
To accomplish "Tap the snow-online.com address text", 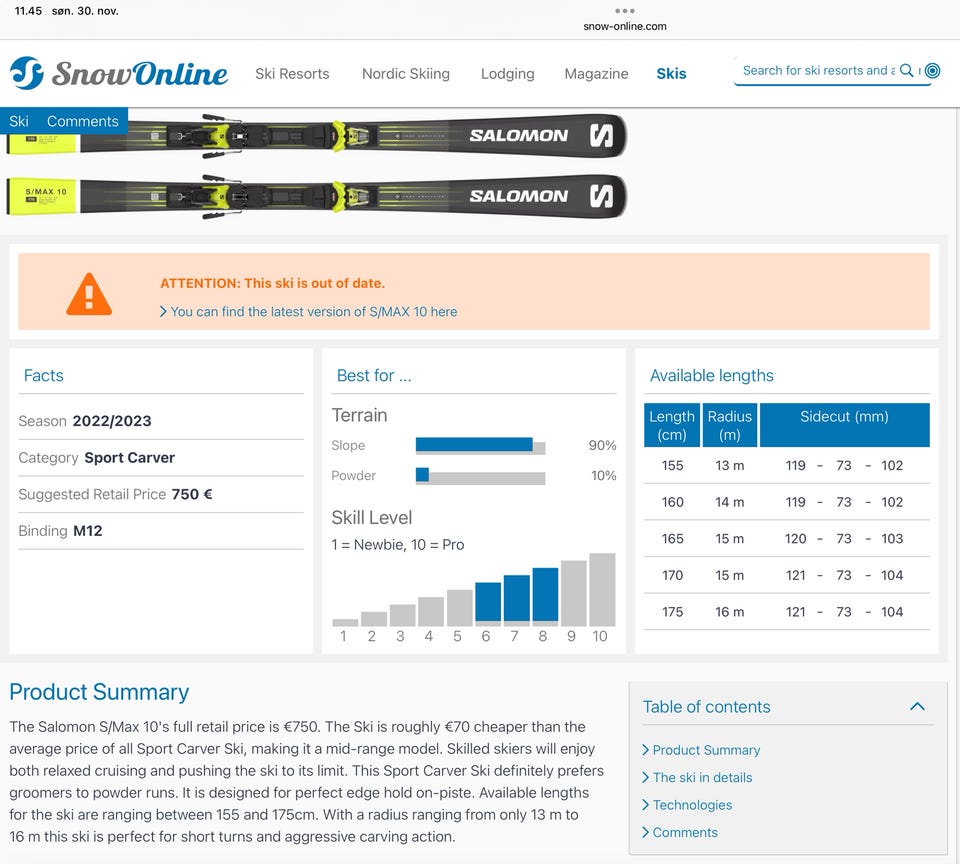I will (x=624, y=26).
